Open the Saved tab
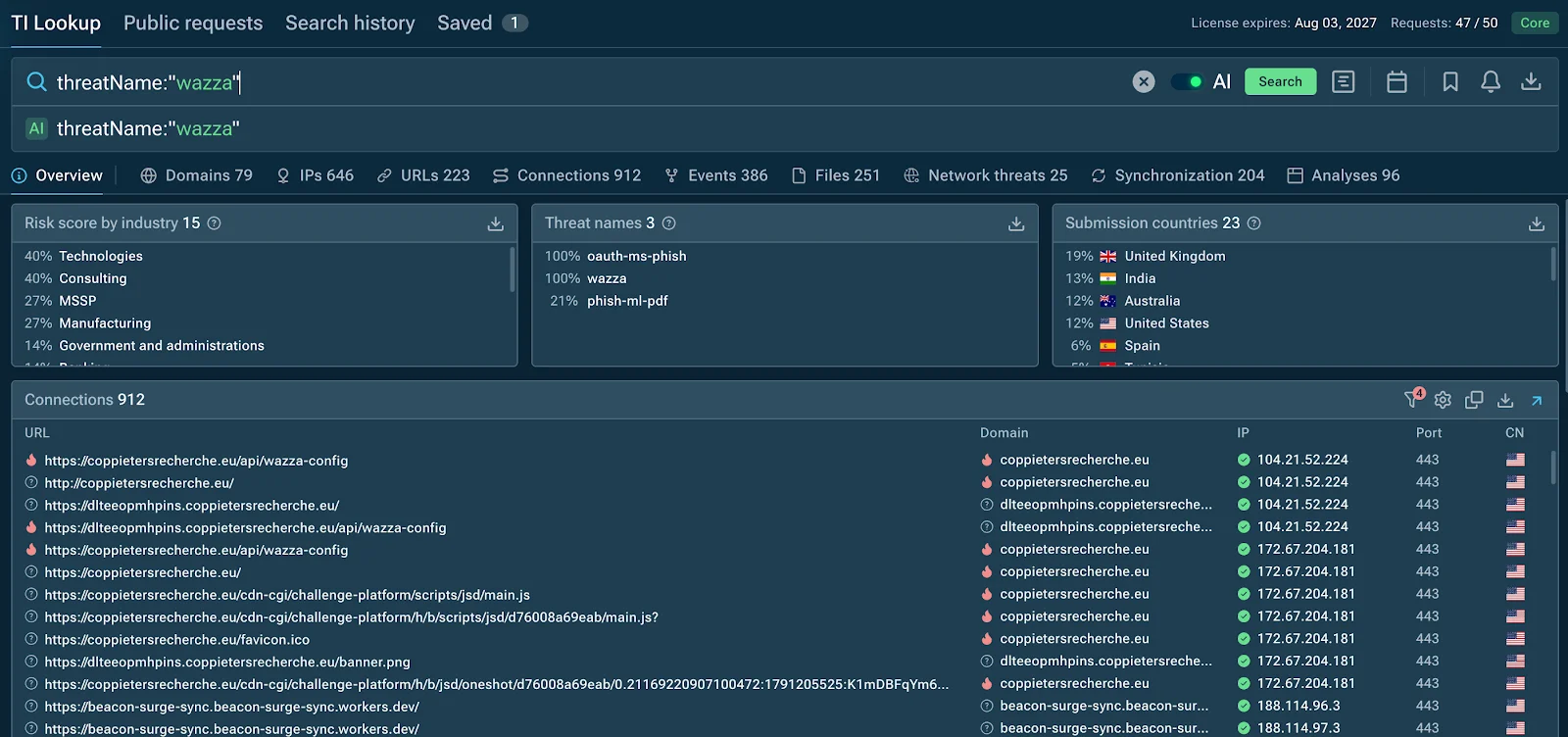This screenshot has height=737, width=1568. click(x=482, y=23)
